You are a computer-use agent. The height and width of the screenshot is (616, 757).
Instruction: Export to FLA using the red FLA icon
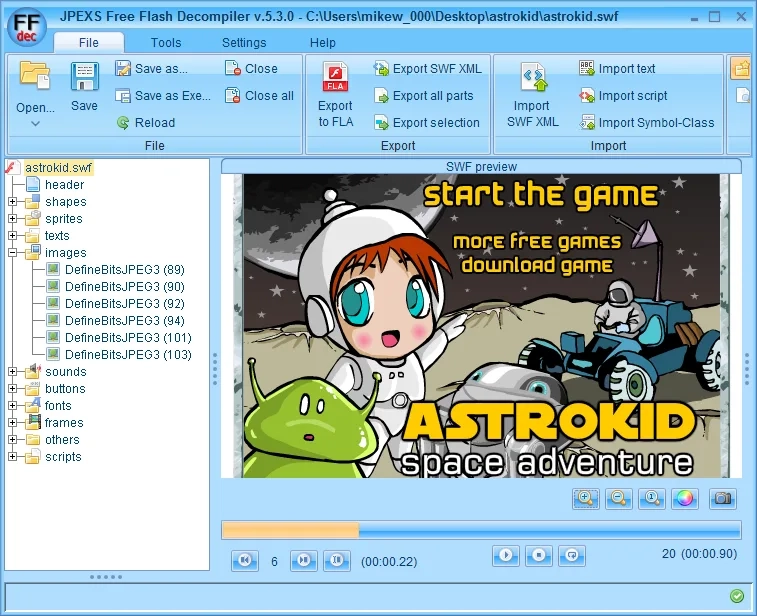[x=336, y=77]
